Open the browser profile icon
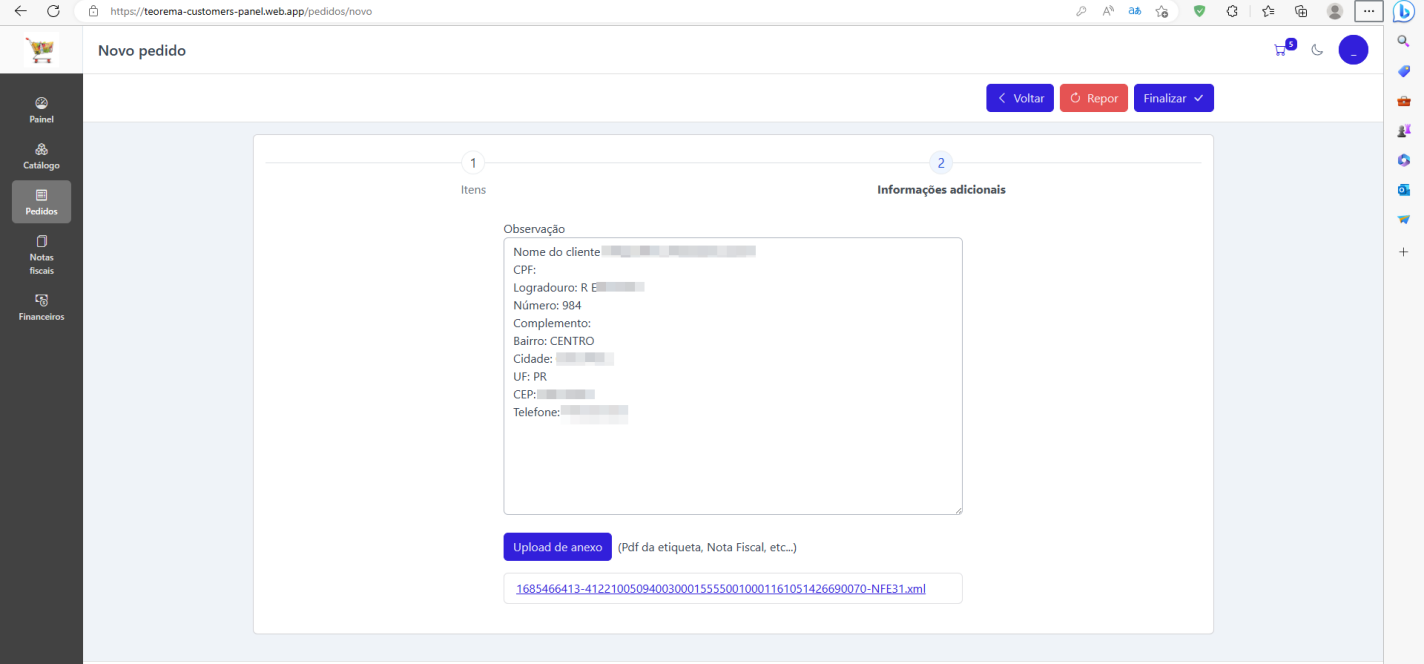This screenshot has height=664, width=1424. (x=1335, y=11)
